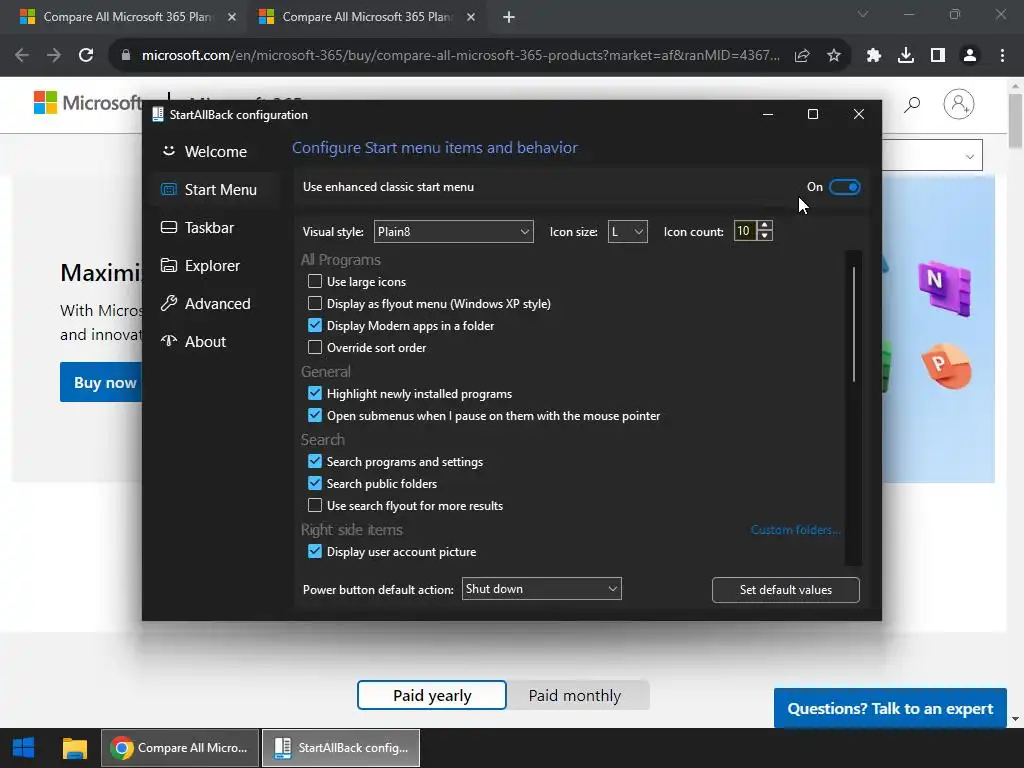Switch to first Compare All Microsoft 365 tab
1024x768 pixels.
point(126,17)
